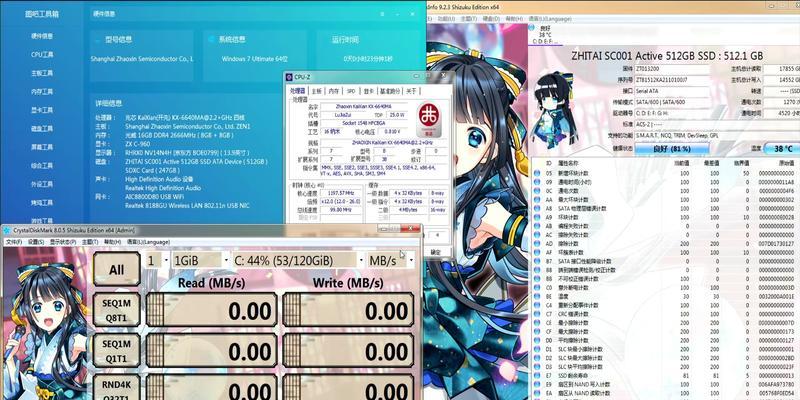
Task: Click the disk status orb above the ZHITAI title
Action: pyautogui.click(x=533, y=28)
